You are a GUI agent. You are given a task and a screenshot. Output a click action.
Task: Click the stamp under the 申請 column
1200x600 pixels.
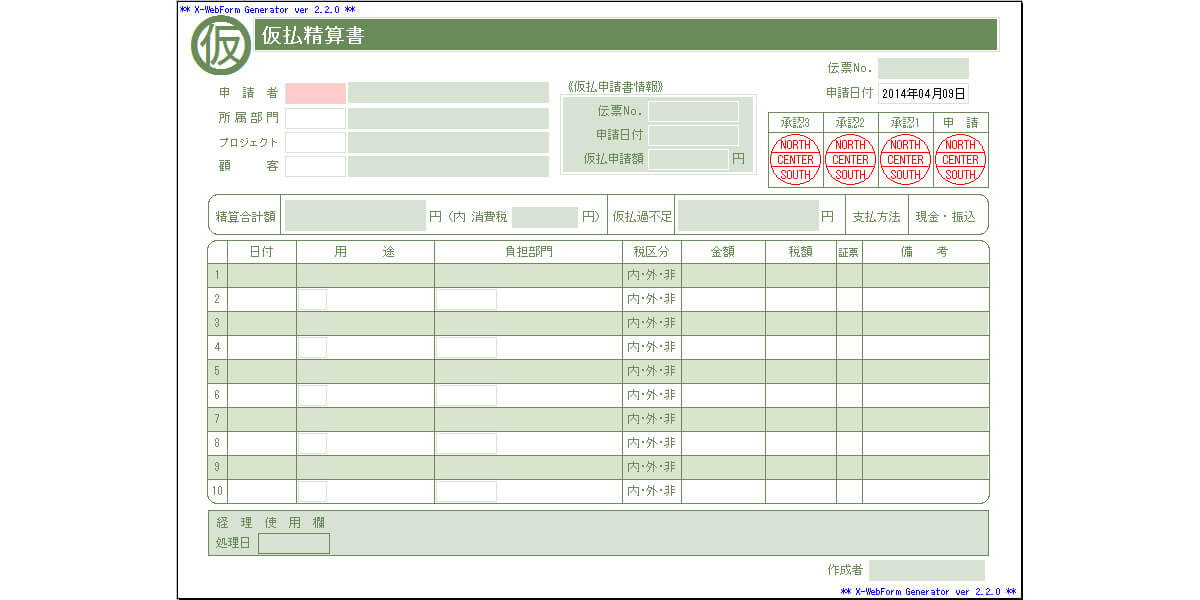tap(960, 160)
